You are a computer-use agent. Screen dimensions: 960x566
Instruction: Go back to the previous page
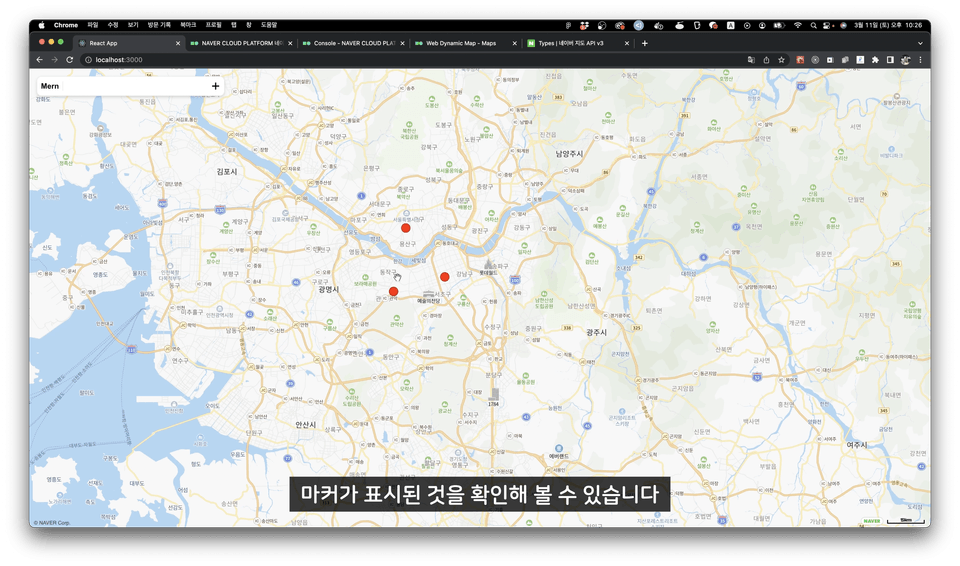[x=40, y=60]
